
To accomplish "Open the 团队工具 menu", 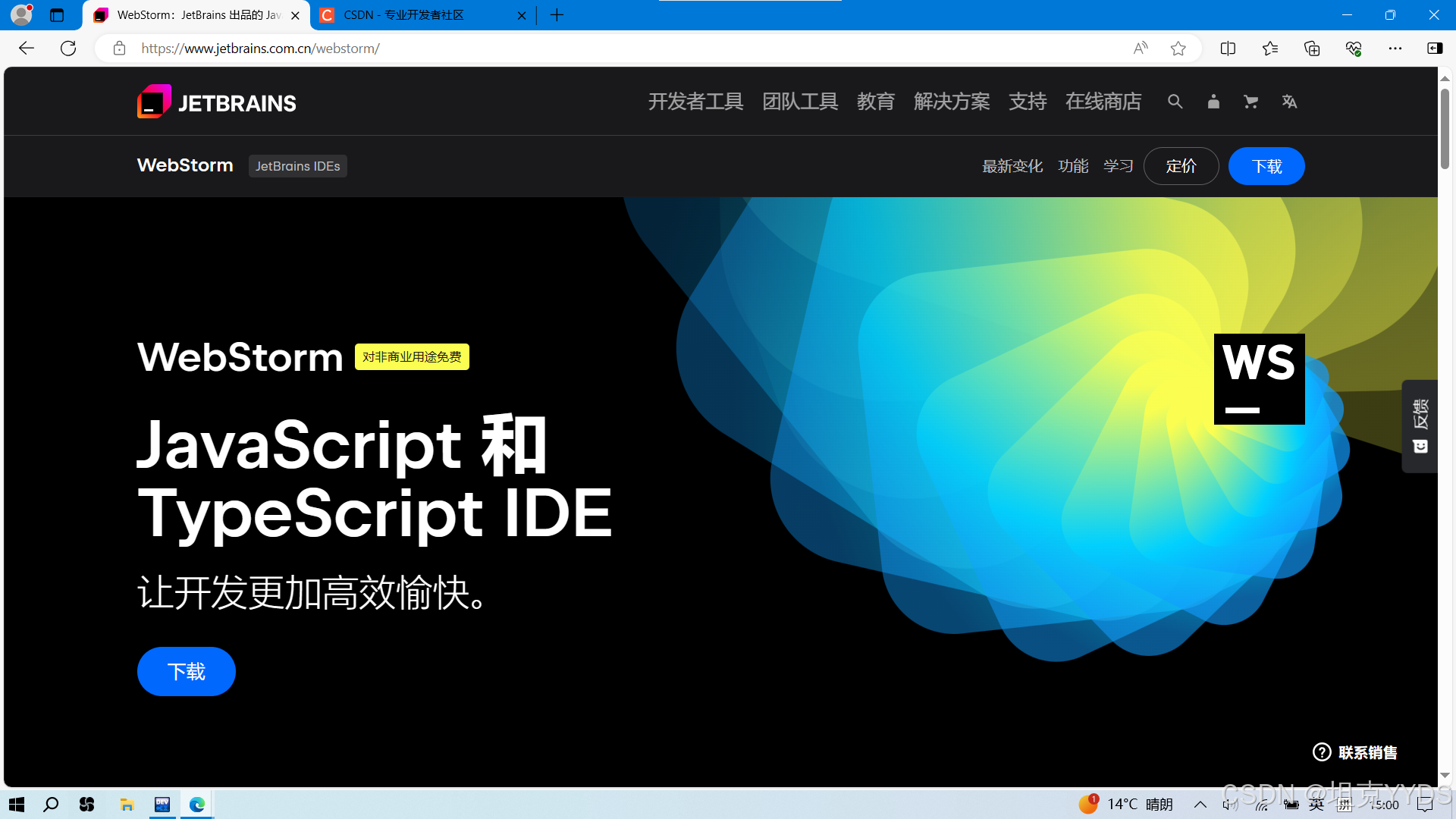I will (800, 102).
